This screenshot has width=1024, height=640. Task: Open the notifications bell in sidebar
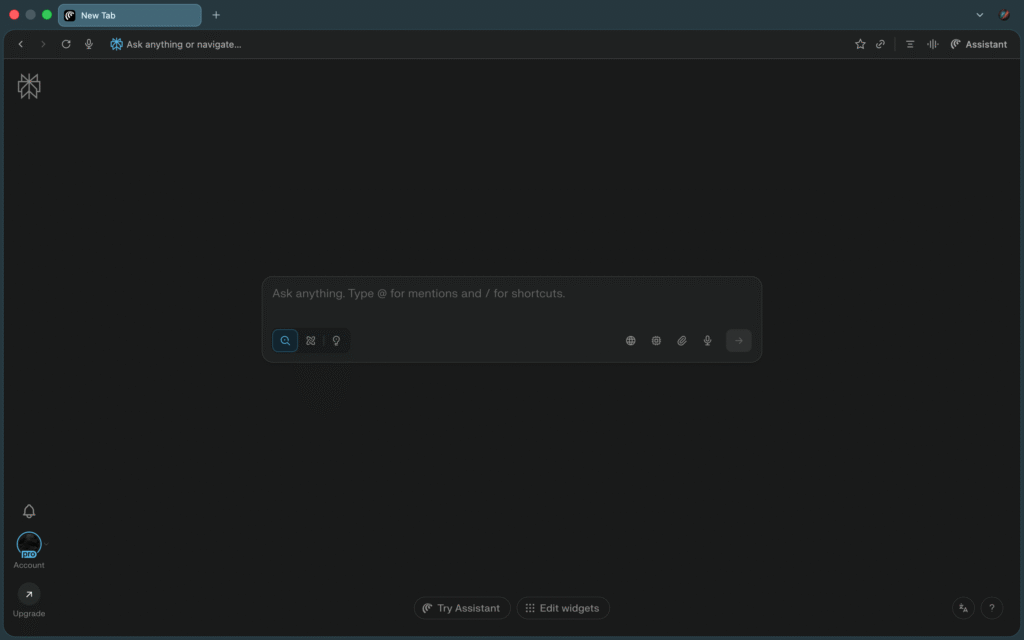tap(29, 511)
